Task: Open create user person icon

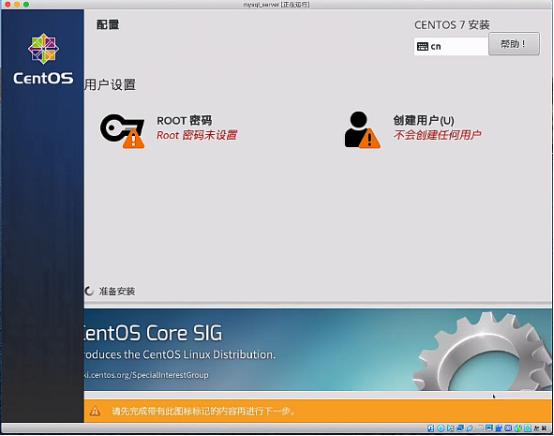Action: pyautogui.click(x=362, y=129)
